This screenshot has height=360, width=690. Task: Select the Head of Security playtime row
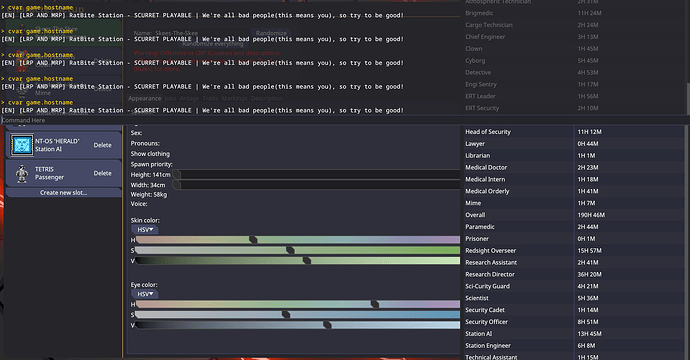[574, 132]
